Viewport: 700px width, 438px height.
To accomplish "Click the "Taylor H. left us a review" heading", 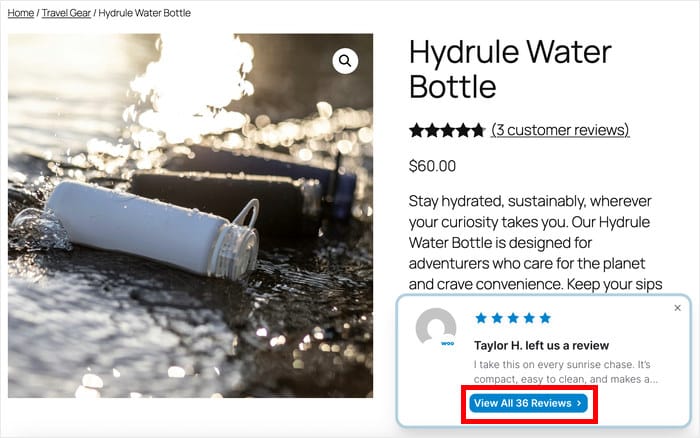I will [541, 345].
